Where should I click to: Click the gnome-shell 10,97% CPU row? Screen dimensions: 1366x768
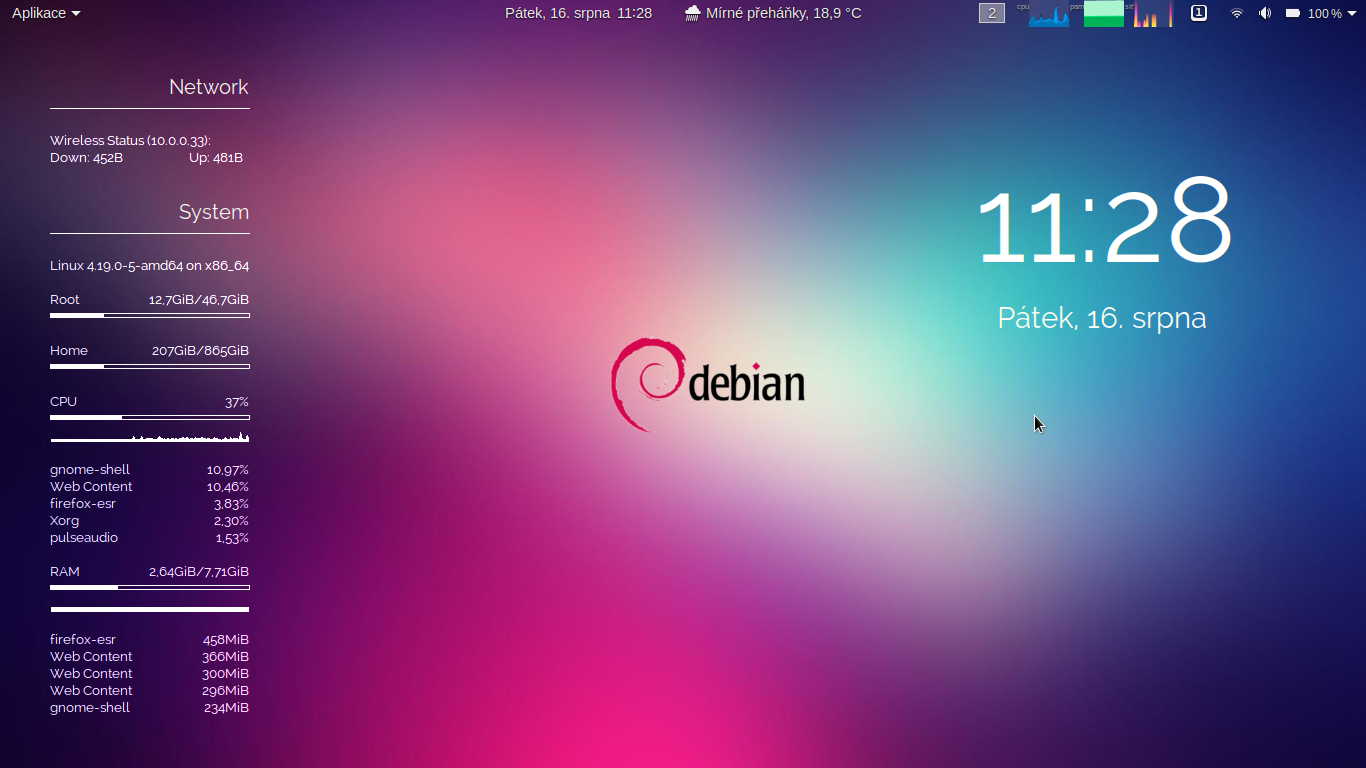pyautogui.click(x=150, y=470)
